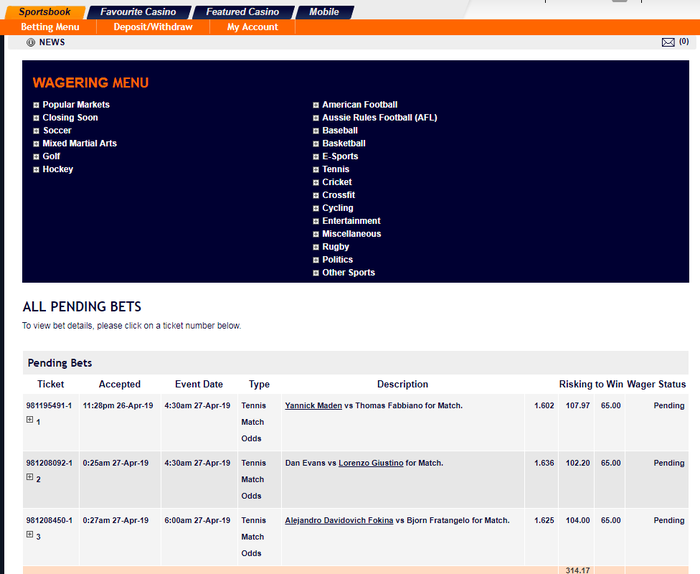Click Pending status for Dan Evans bet
The image size is (700, 574).
pos(669,463)
